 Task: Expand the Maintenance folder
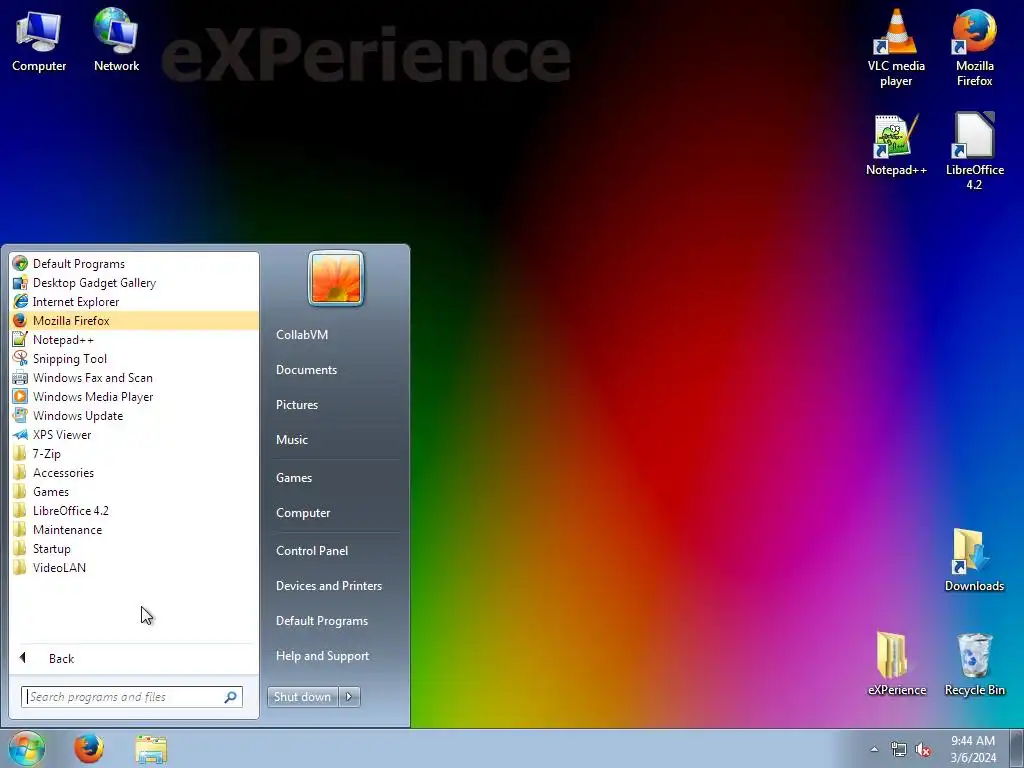(x=134, y=529)
